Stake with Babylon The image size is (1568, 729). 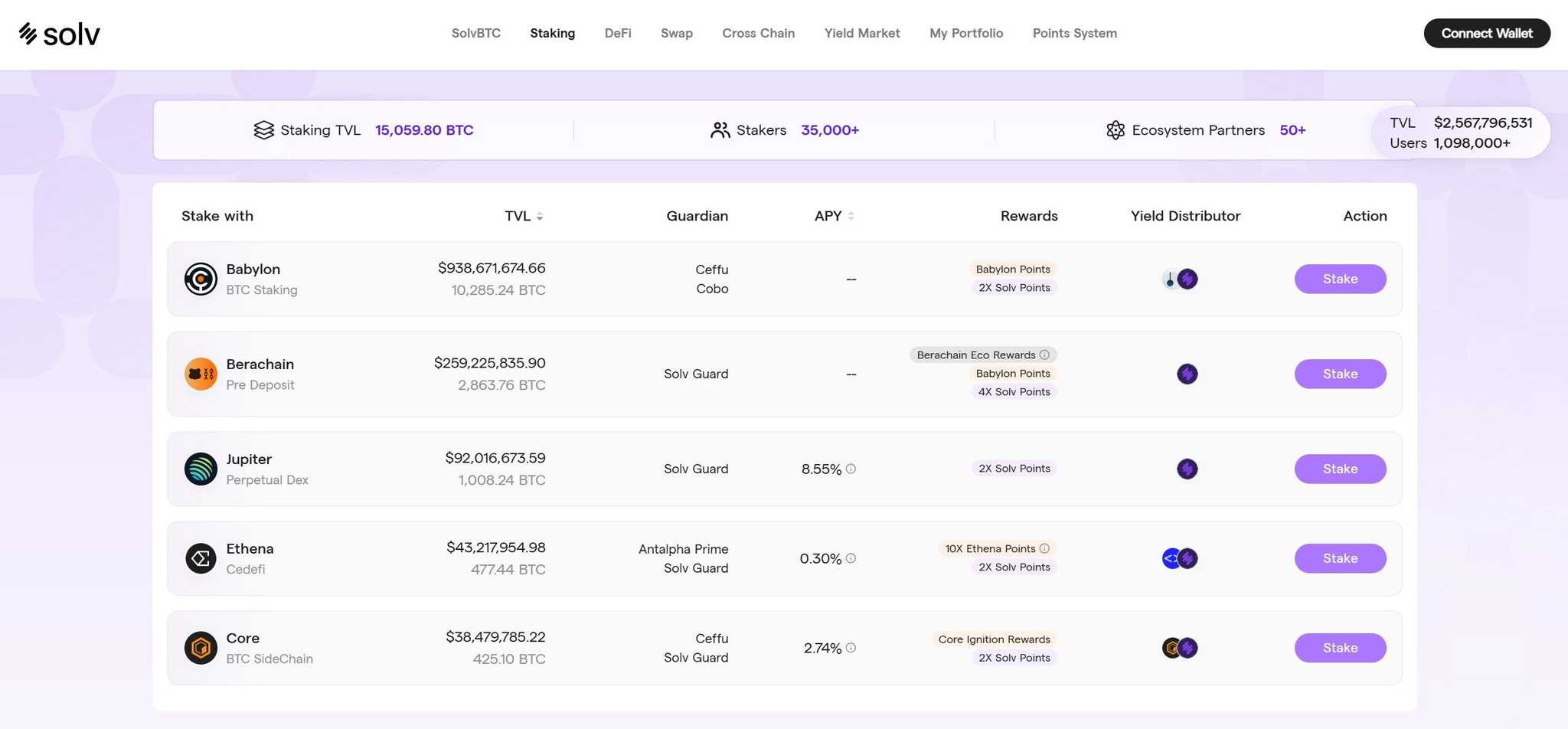click(x=1340, y=279)
